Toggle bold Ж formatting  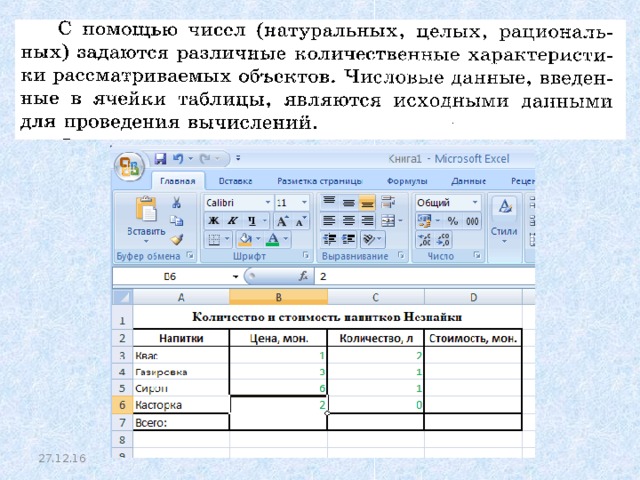click(213, 221)
